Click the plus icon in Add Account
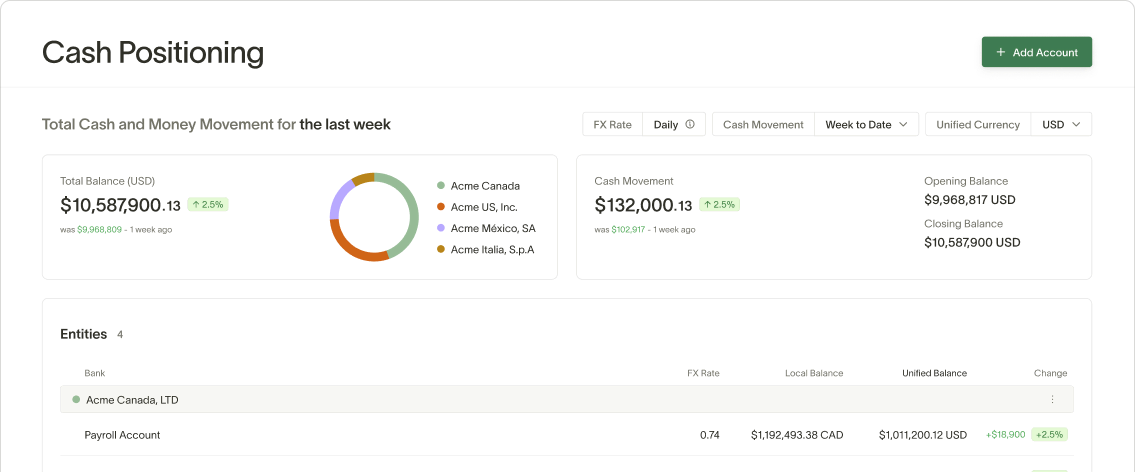Screen dimensions: 1135x472 click(x=1000, y=52)
